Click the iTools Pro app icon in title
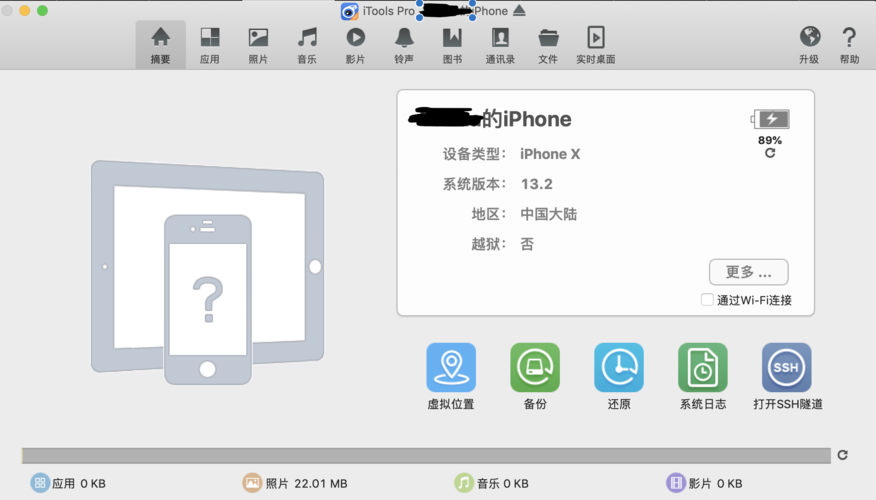876x500 pixels. [x=349, y=11]
